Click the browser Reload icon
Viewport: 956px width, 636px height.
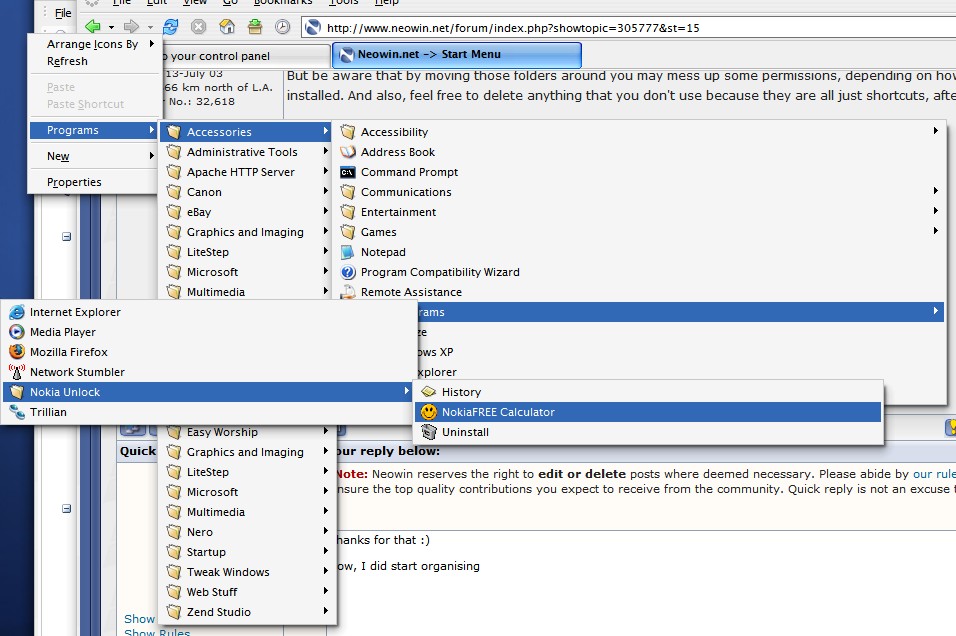(x=170, y=27)
